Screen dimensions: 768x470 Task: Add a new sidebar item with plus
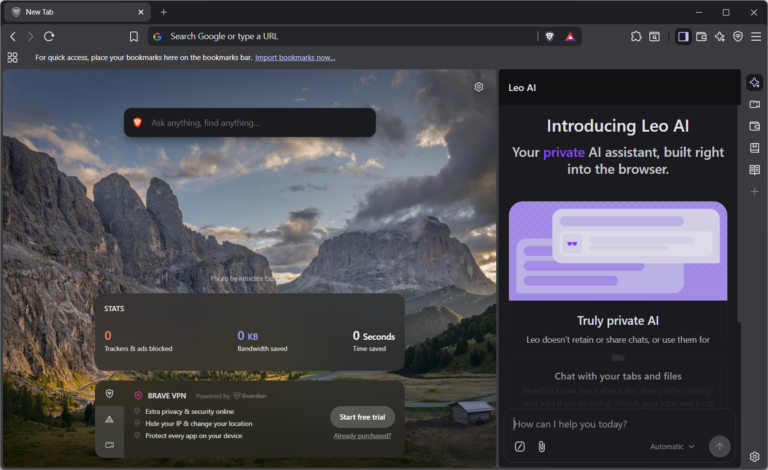pos(755,191)
